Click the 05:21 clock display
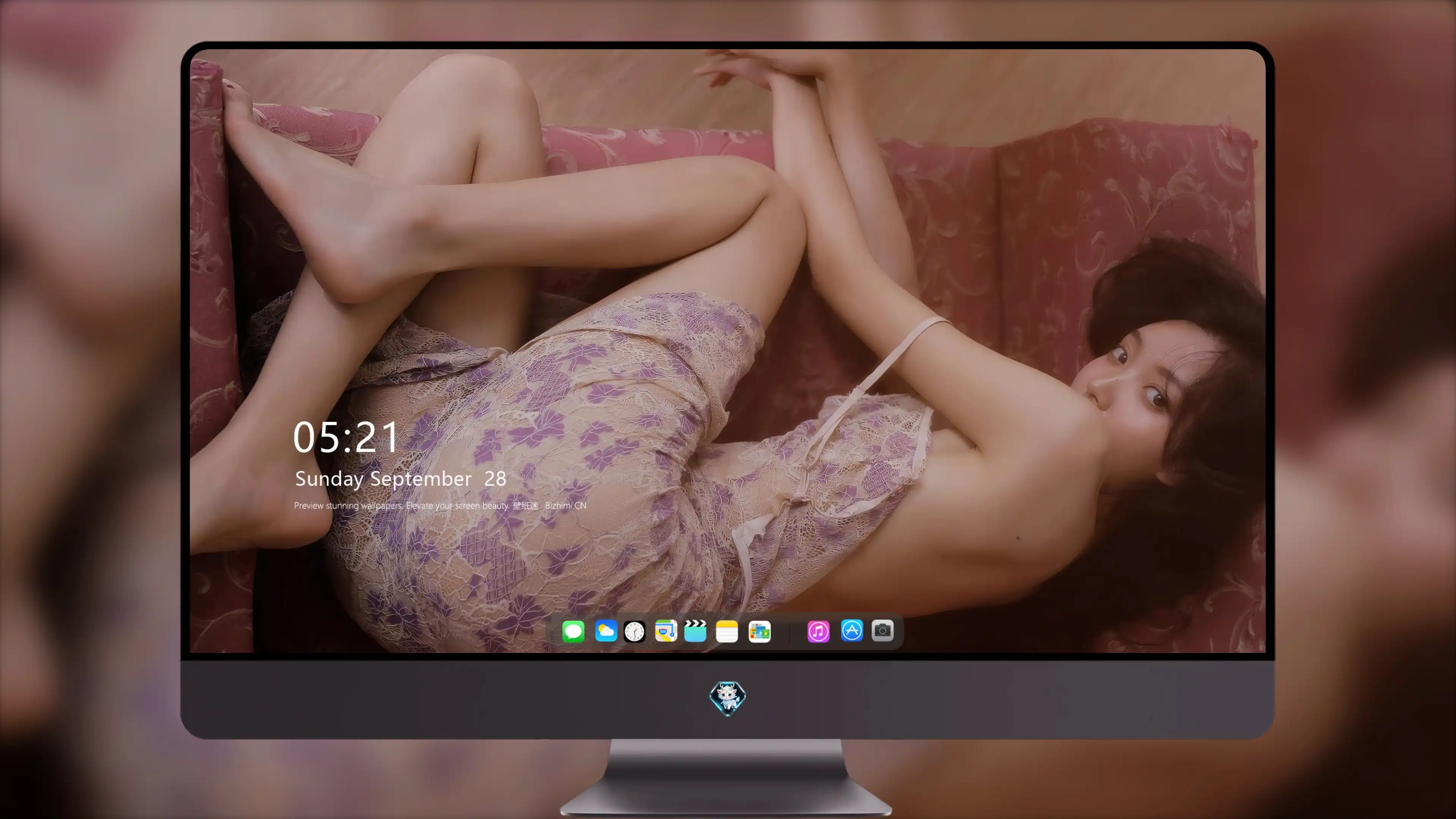 click(x=346, y=437)
